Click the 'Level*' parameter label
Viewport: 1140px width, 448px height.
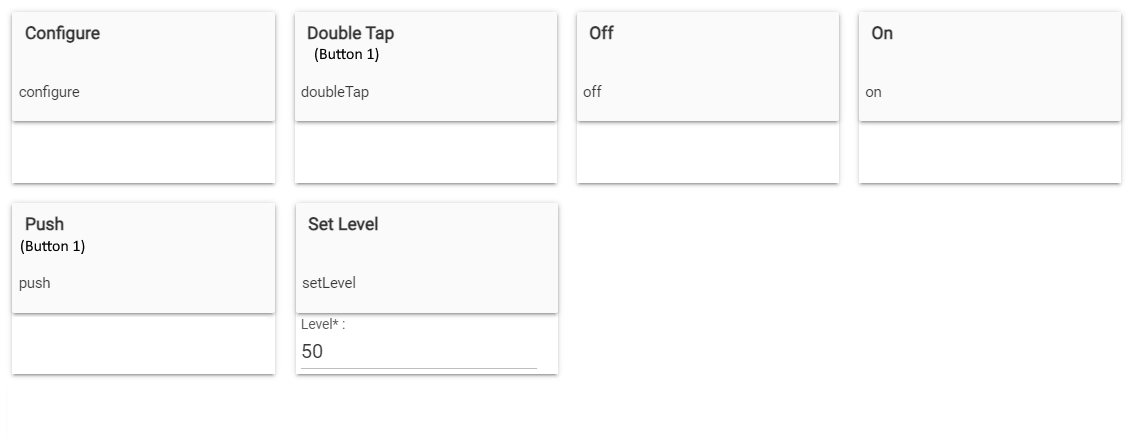(x=322, y=325)
